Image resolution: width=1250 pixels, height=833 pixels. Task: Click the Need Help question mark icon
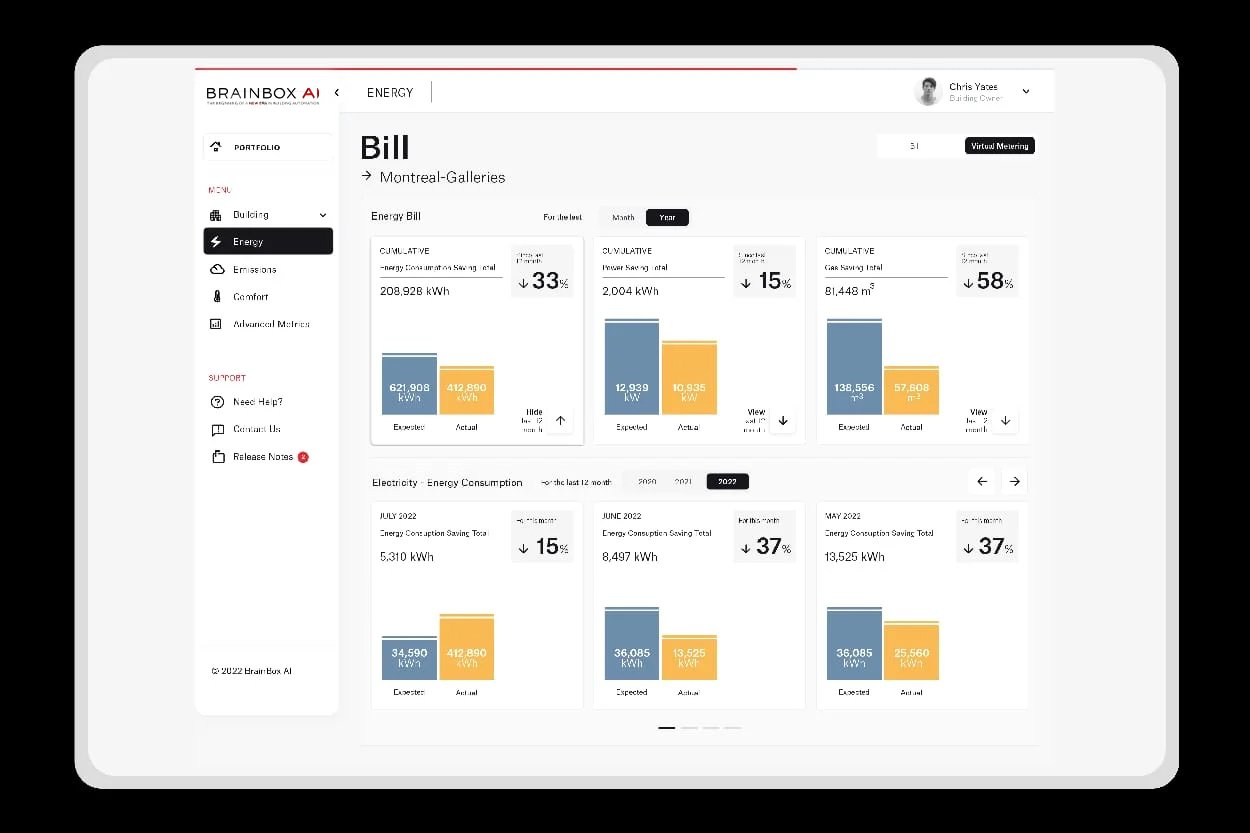click(217, 402)
